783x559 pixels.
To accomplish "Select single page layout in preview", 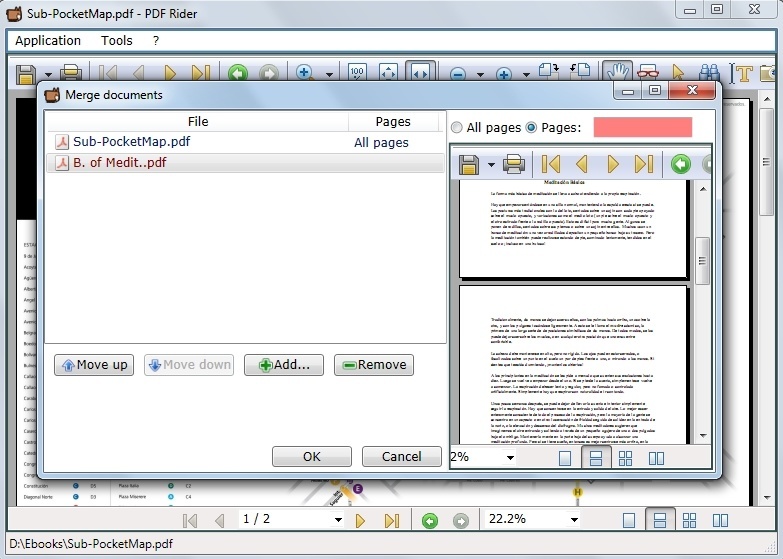I will 565,458.
